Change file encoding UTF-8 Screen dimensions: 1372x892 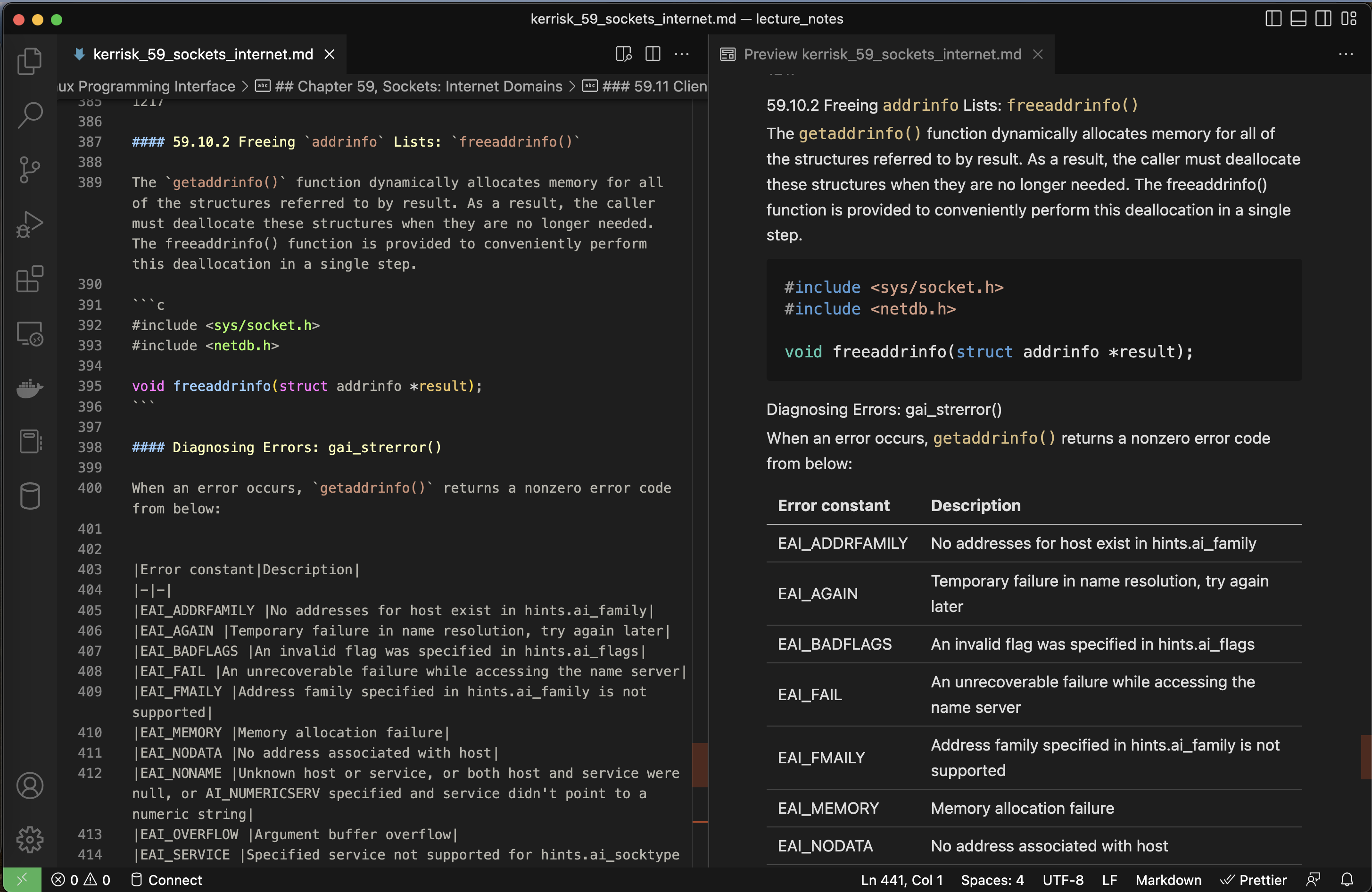pos(1062,880)
